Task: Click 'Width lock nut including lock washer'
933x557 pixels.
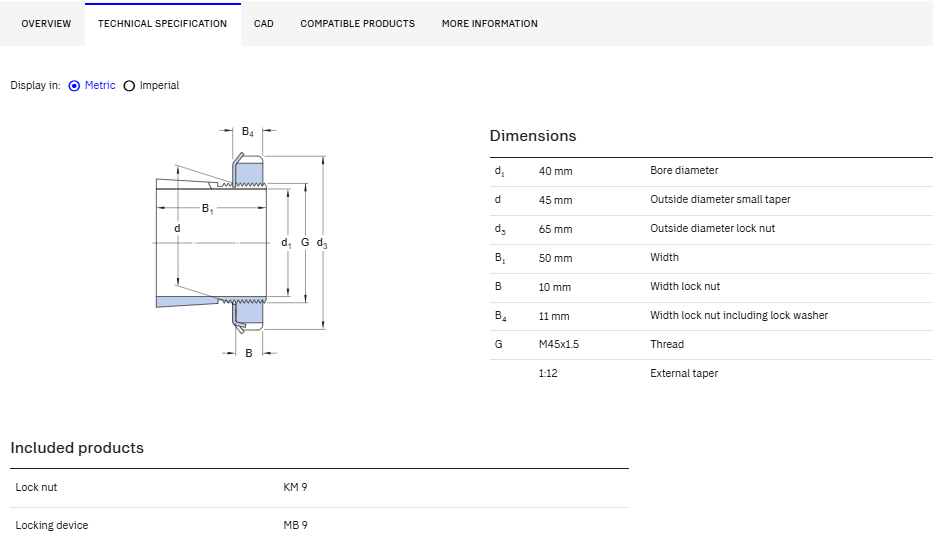Action: point(738,315)
